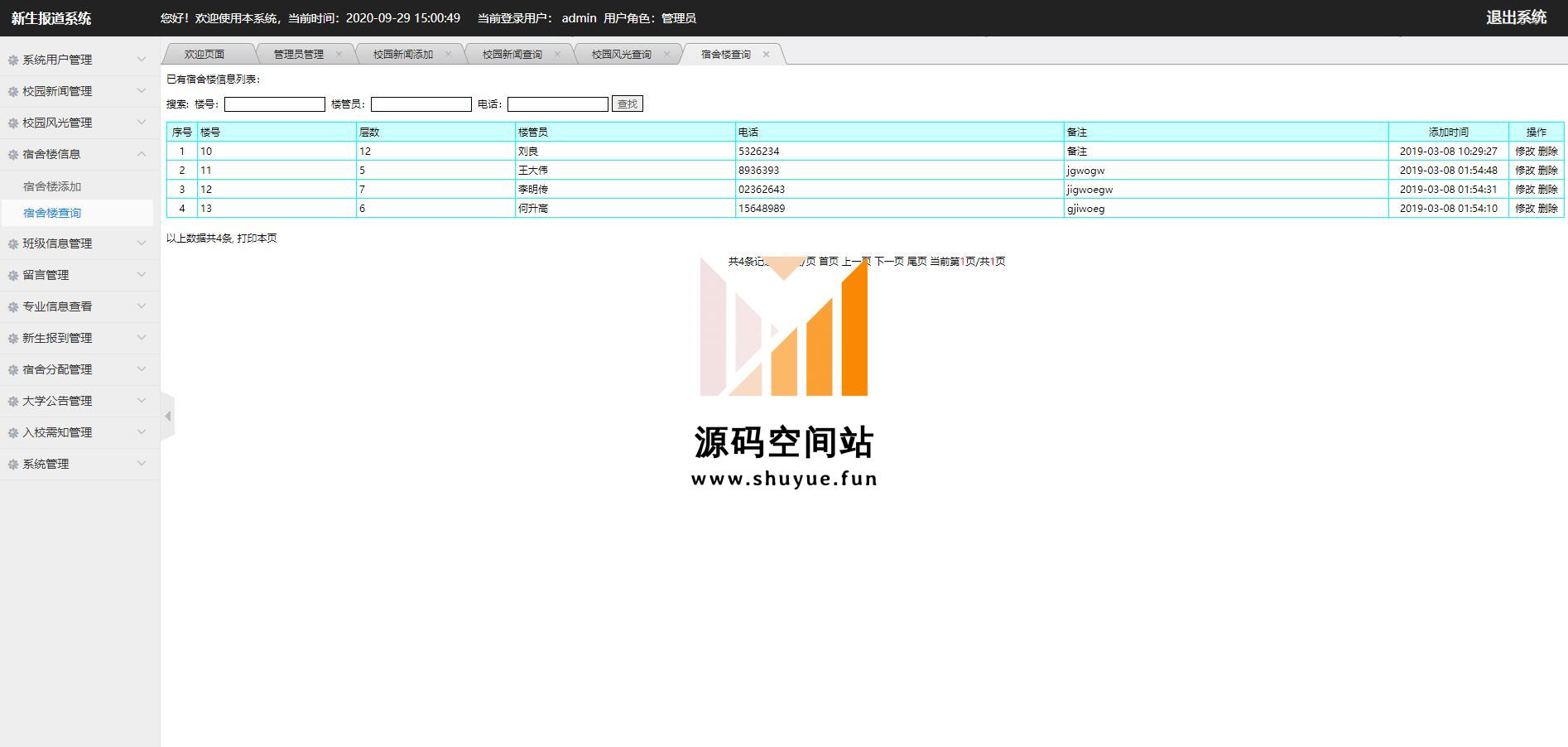Expand 新生报到管理 chevron

click(142, 337)
